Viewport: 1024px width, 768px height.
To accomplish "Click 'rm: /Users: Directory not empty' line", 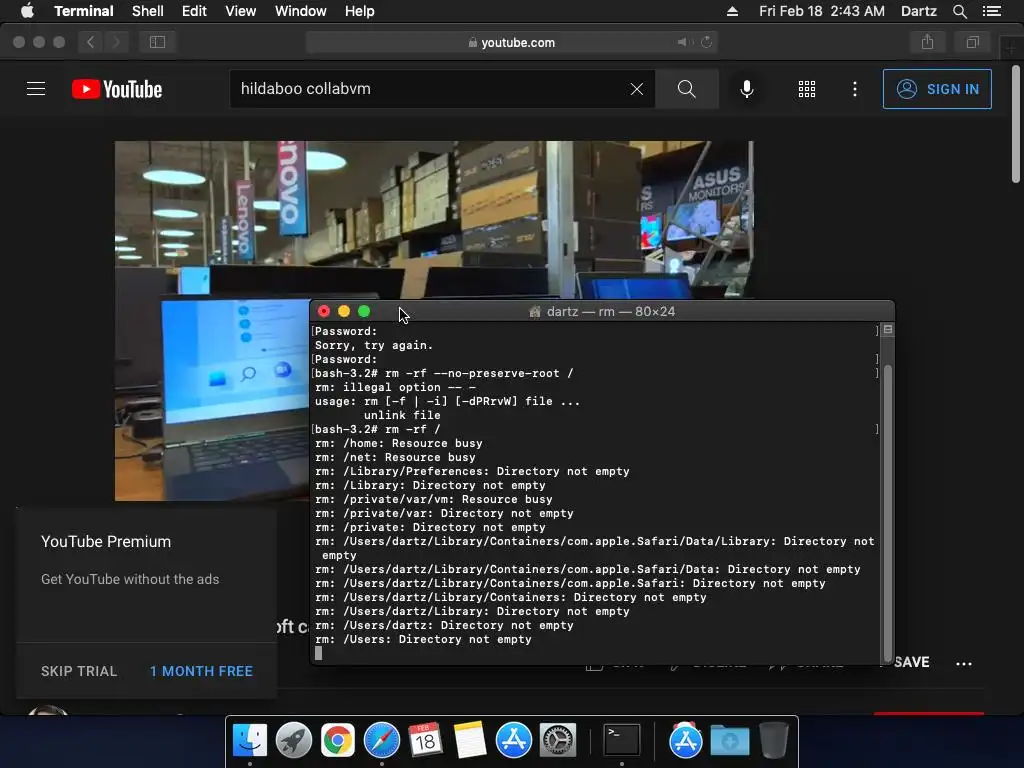I will coord(423,639).
